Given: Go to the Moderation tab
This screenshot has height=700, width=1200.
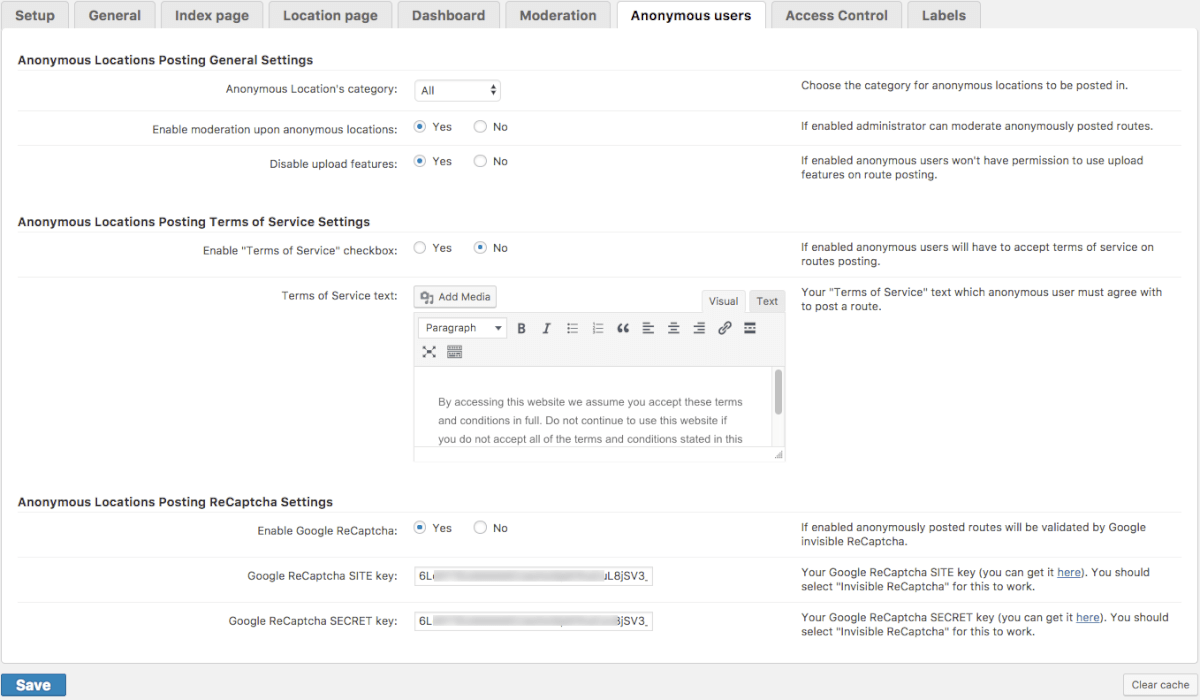Looking at the screenshot, I should pos(558,15).
